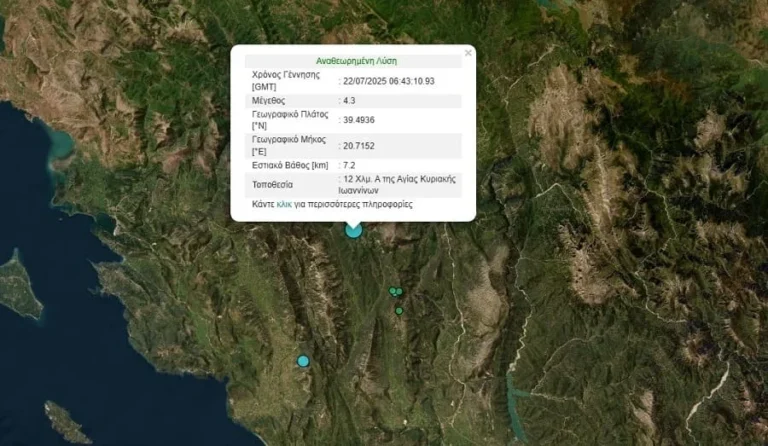The width and height of the screenshot is (768, 446).
Task: Click the Μέγεθος row label
Action: click(x=269, y=100)
